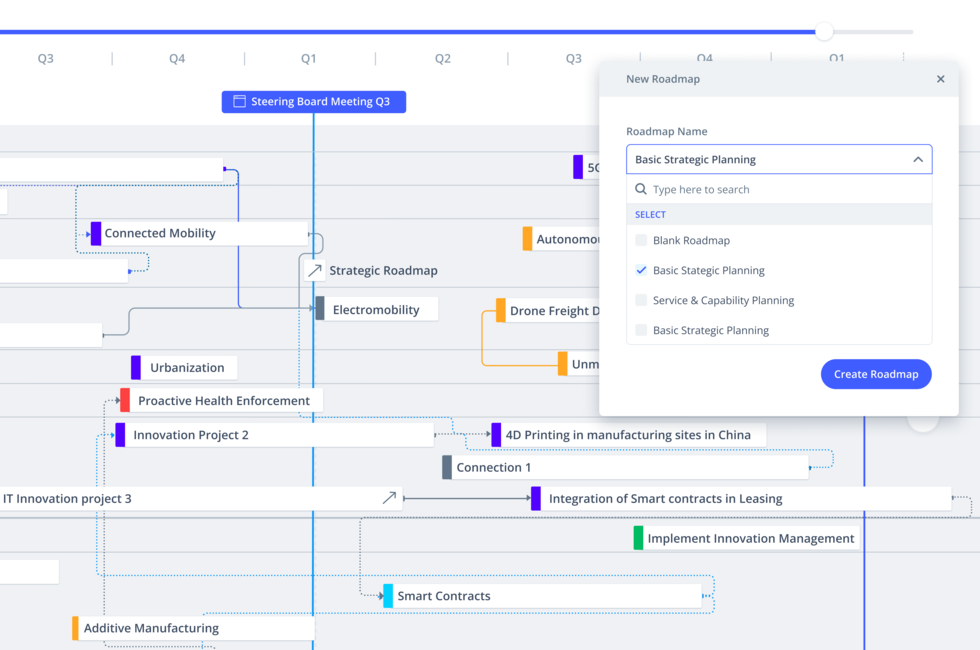The height and width of the screenshot is (650, 980).
Task: Click the Q2 quarter header label
Action: click(x=442, y=58)
